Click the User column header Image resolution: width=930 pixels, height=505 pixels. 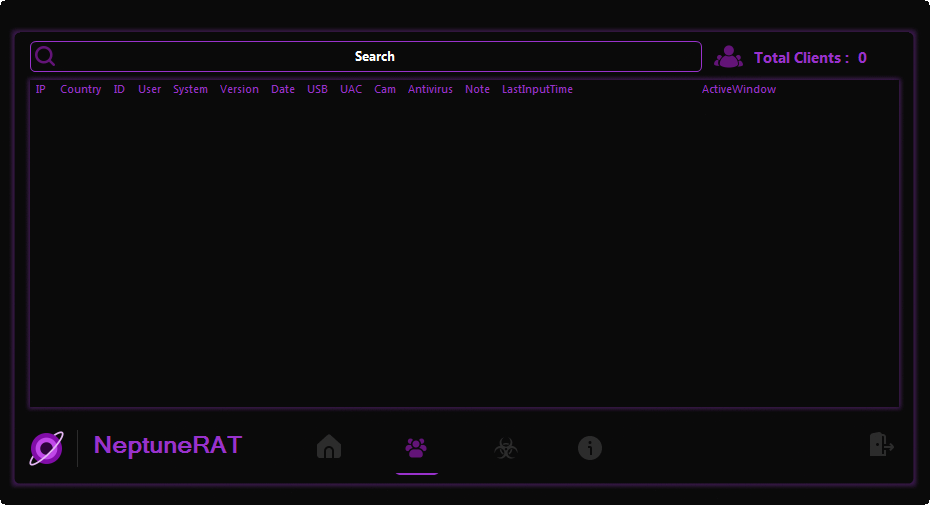[149, 89]
